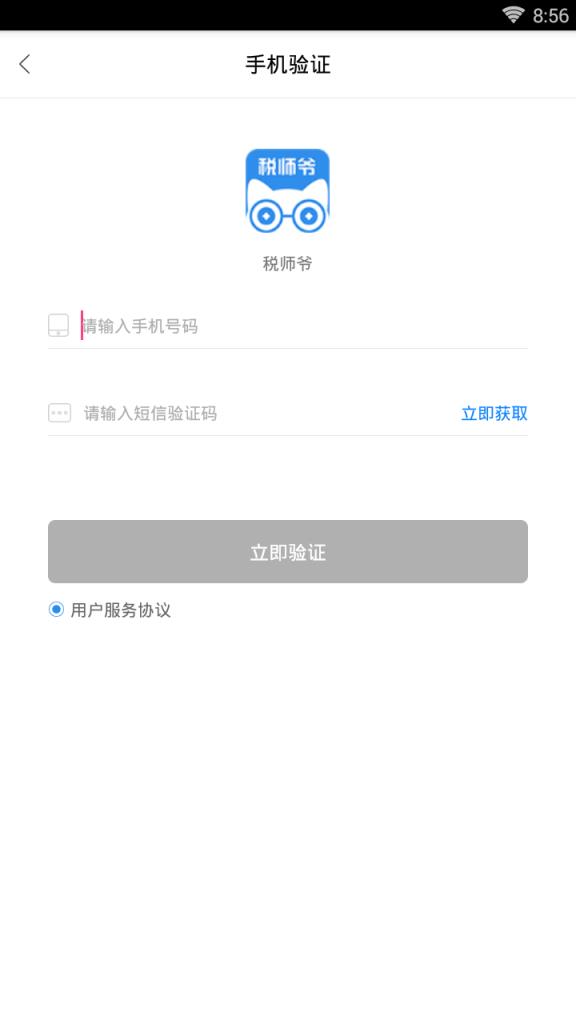Click the phone icon beside mobile number field
Image resolution: width=576 pixels, height=1024 pixels.
pos(58,324)
